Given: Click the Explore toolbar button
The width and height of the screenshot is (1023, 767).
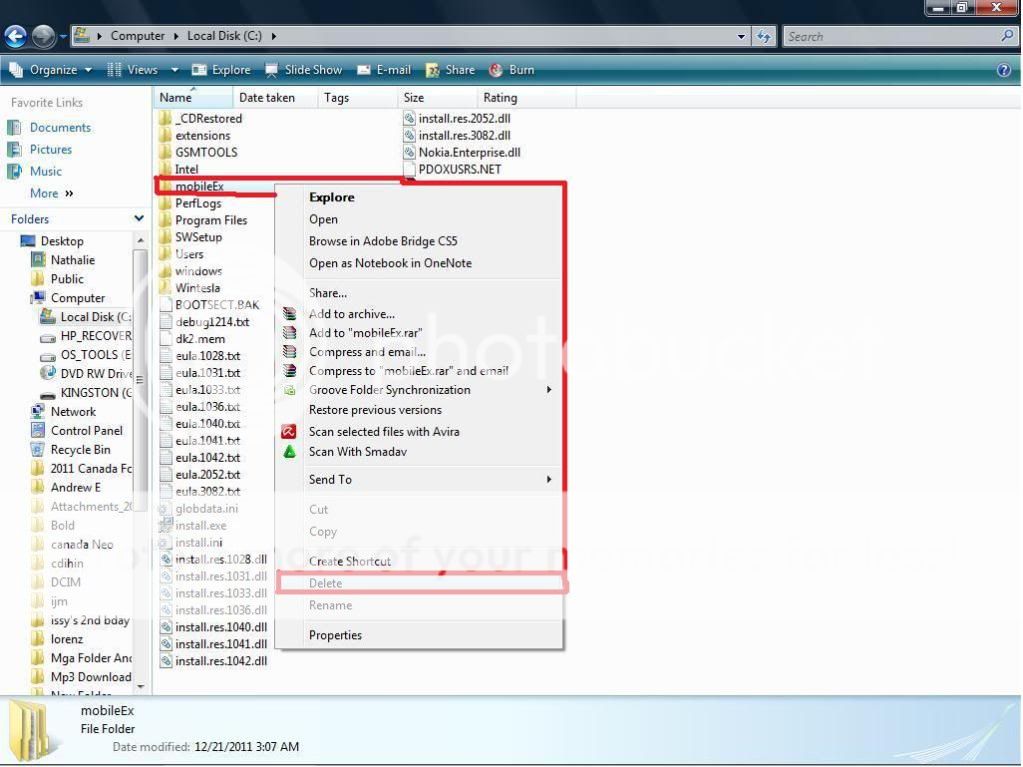Looking at the screenshot, I should [x=221, y=70].
